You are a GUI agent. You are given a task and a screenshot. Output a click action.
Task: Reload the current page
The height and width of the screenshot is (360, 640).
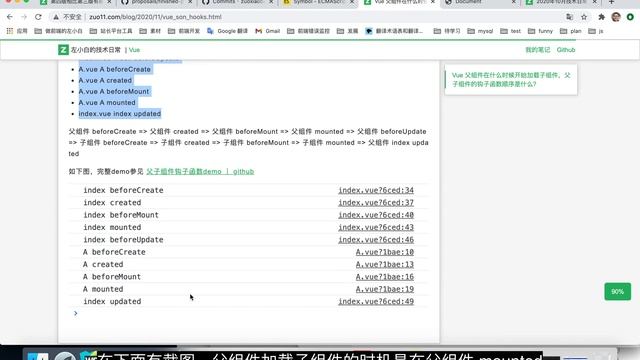38,17
